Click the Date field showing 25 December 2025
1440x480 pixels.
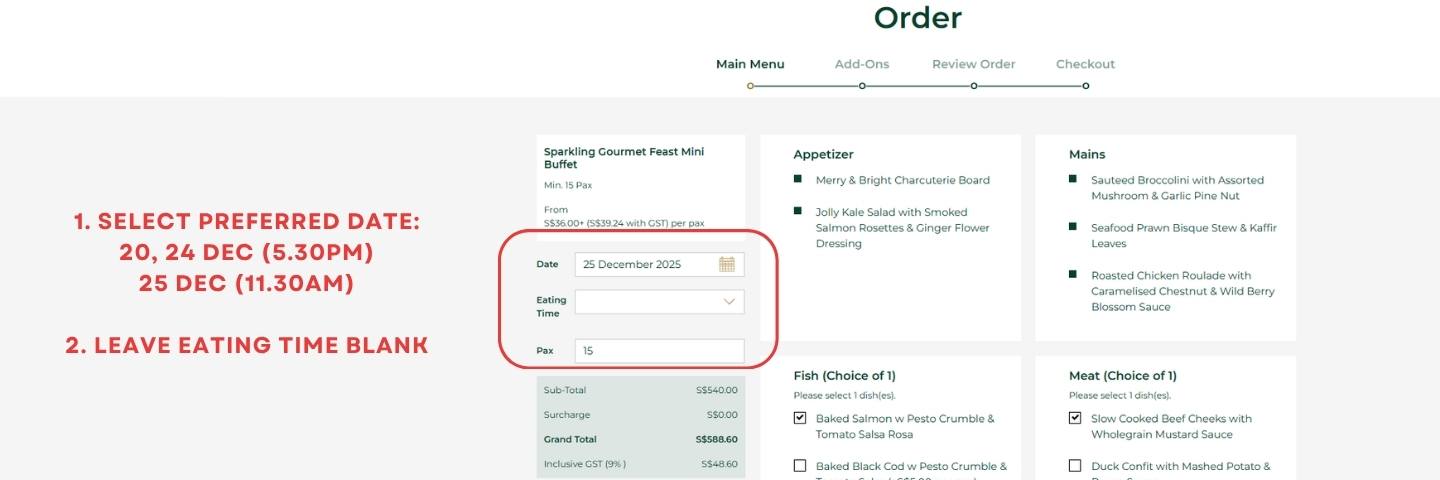tap(645, 265)
